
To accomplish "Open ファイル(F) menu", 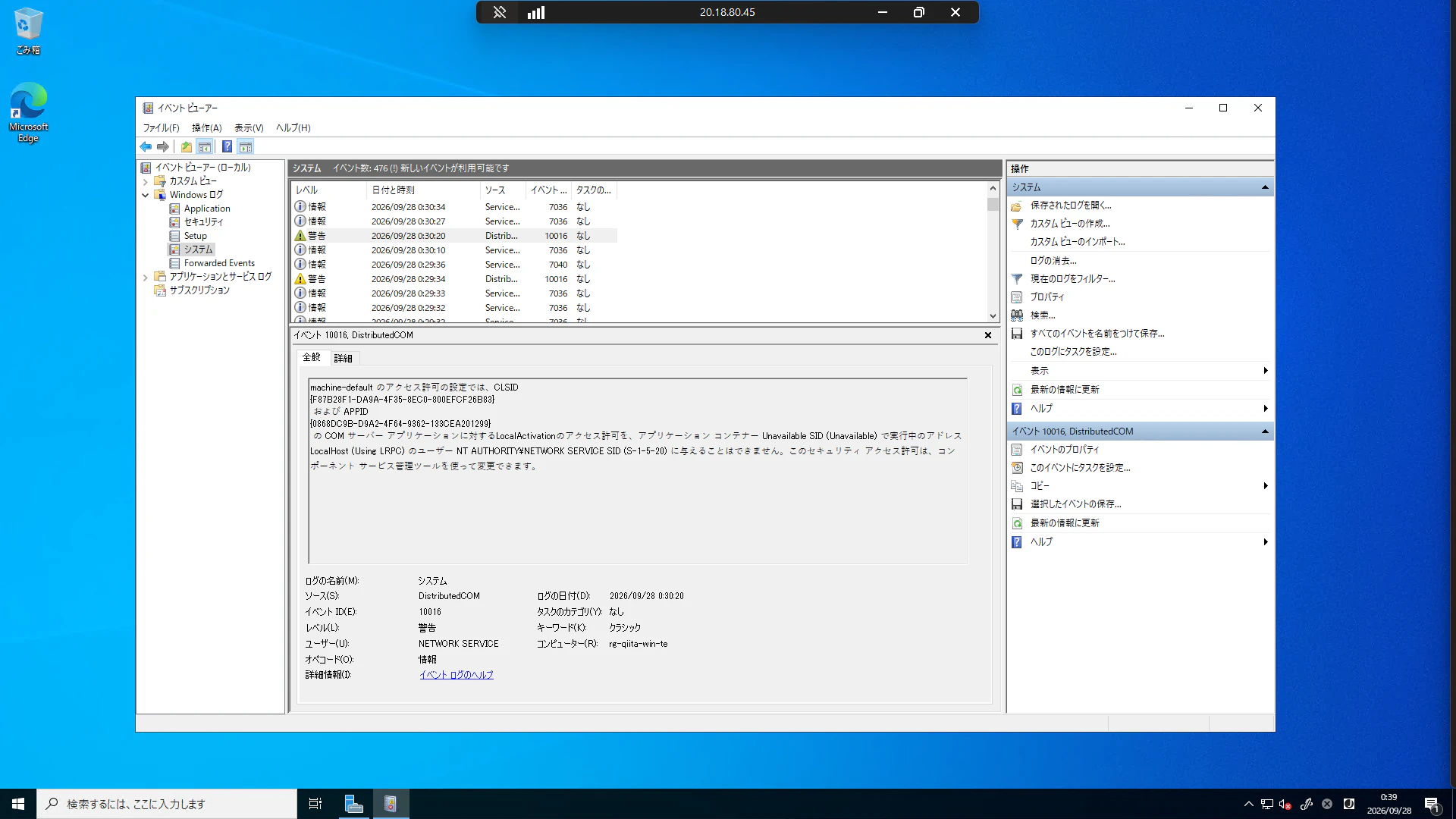I will tap(161, 128).
